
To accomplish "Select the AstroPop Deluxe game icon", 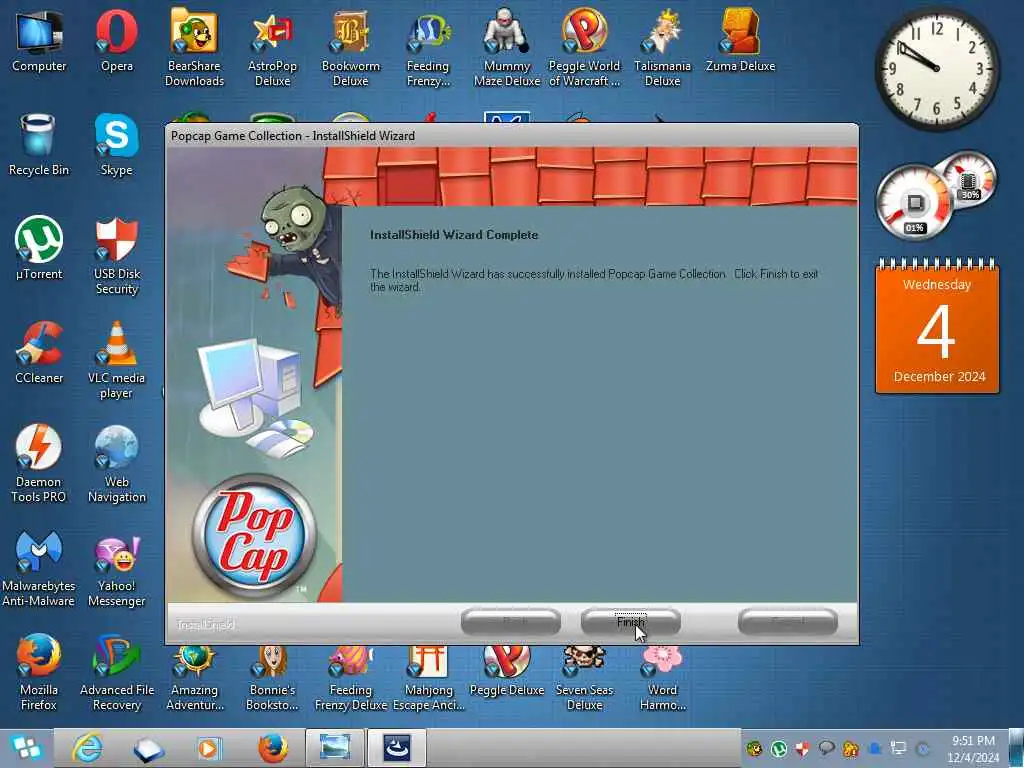I will point(272,47).
